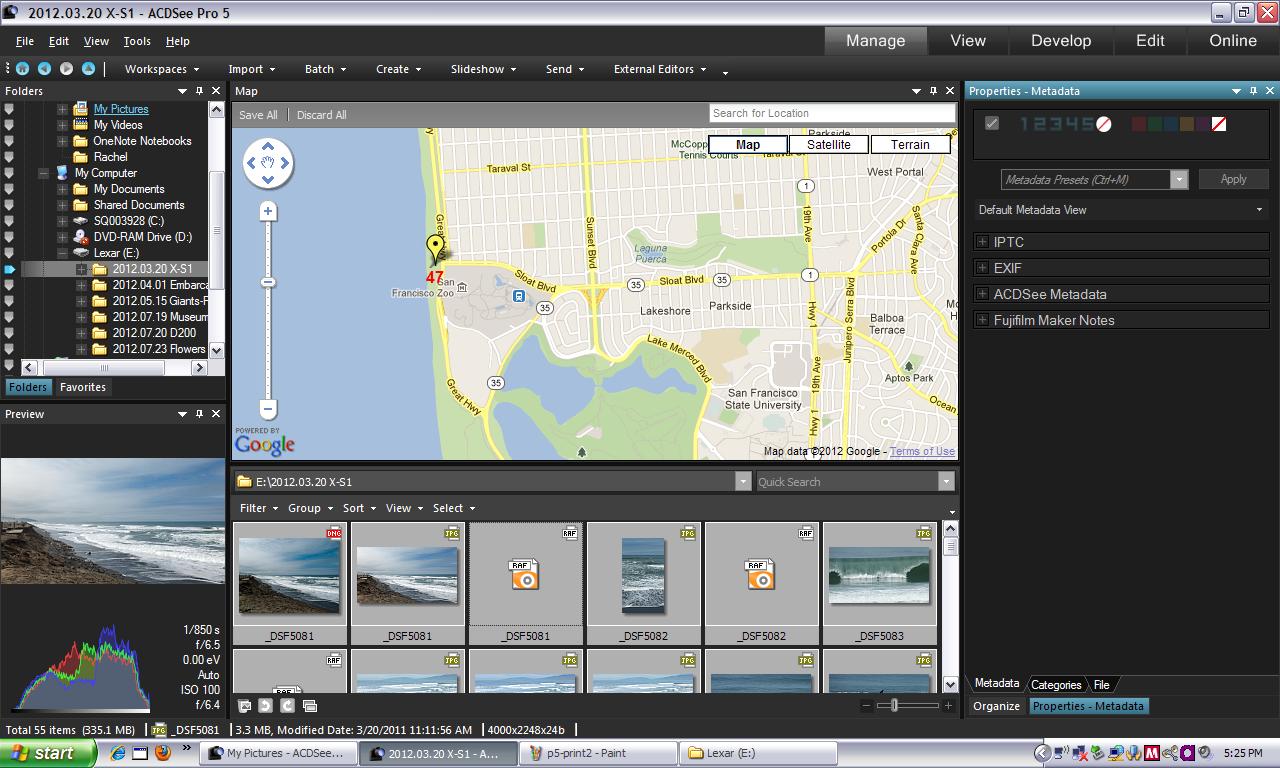This screenshot has width=1280, height=768.
Task: Open the Tools menu
Action: tap(137, 41)
